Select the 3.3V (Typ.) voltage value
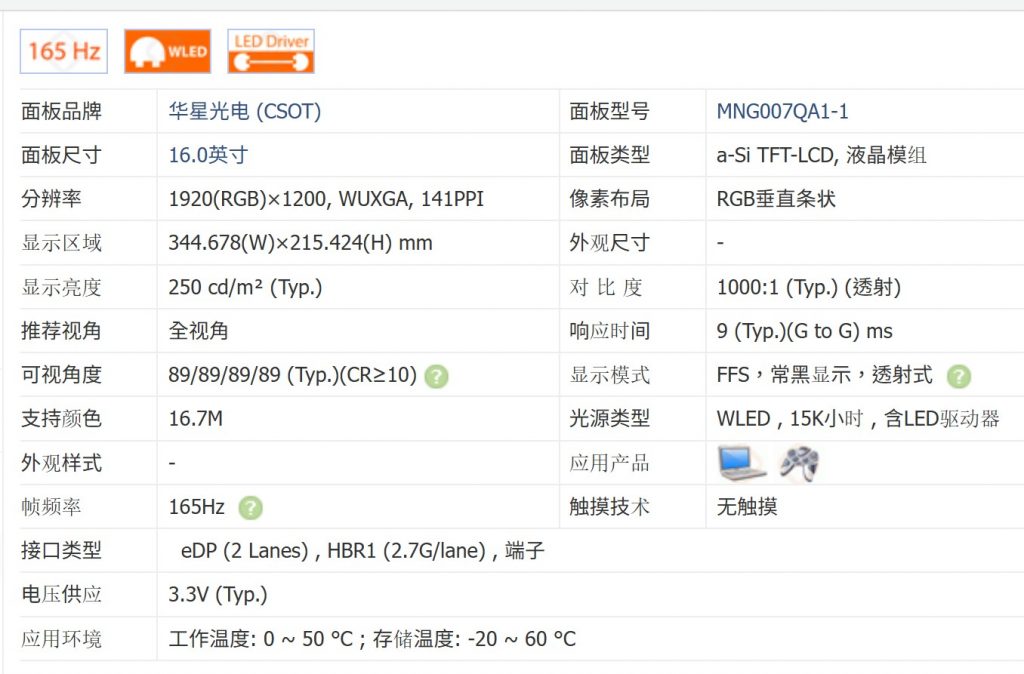1024x674 pixels. [218, 594]
